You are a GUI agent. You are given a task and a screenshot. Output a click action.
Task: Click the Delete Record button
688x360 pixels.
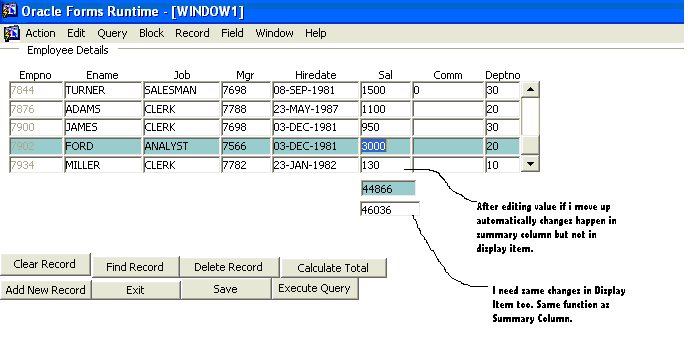tap(229, 267)
